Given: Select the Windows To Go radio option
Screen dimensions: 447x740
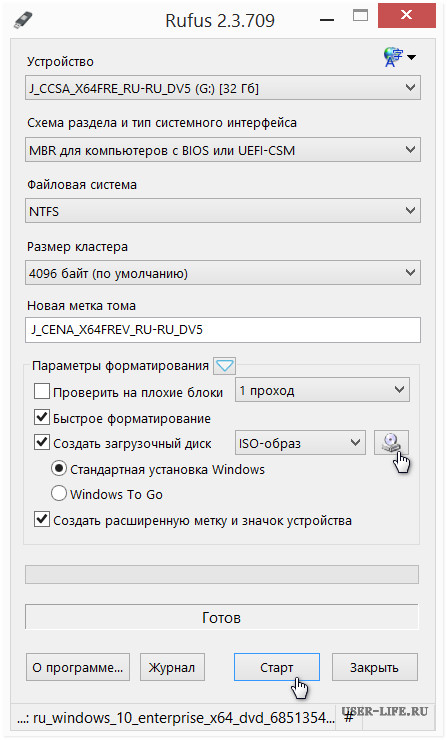Looking at the screenshot, I should (x=59, y=494).
